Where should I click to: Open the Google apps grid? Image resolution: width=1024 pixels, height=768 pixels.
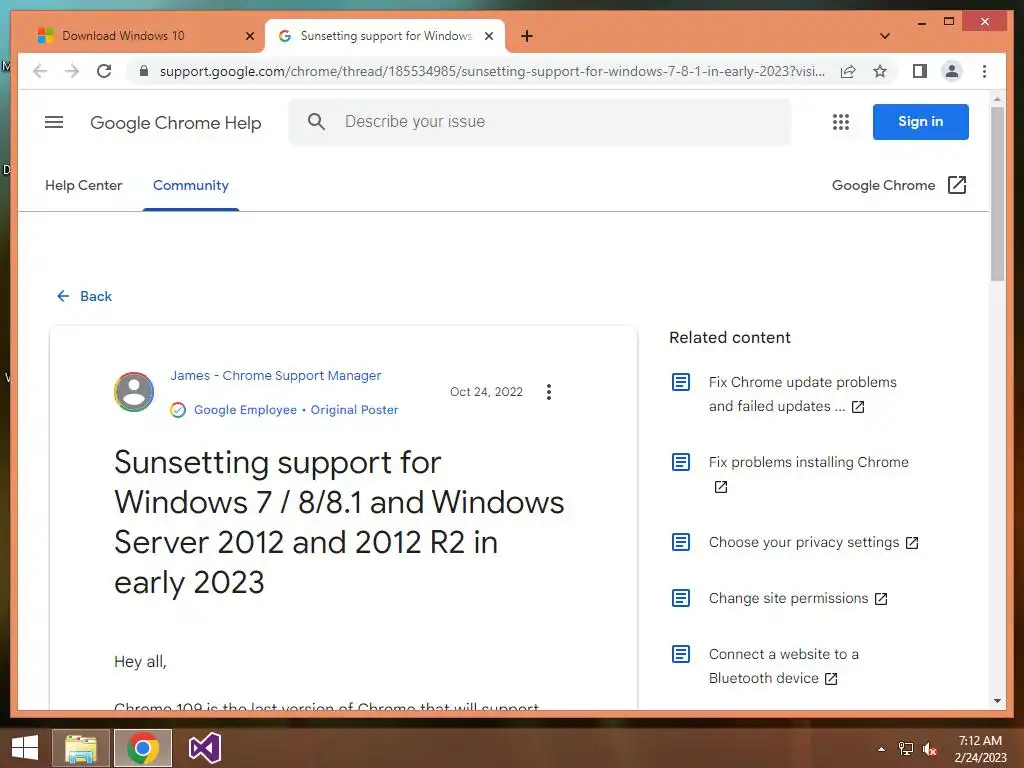click(x=840, y=122)
